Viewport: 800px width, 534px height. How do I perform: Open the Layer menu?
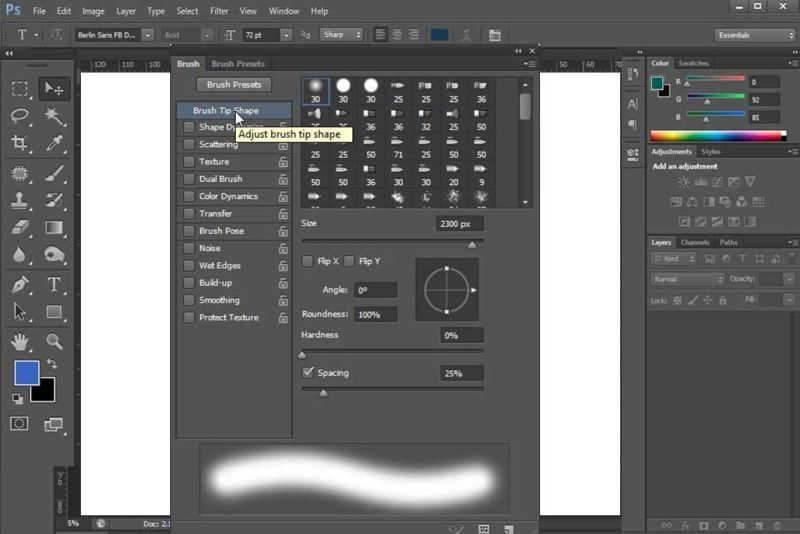tap(126, 11)
